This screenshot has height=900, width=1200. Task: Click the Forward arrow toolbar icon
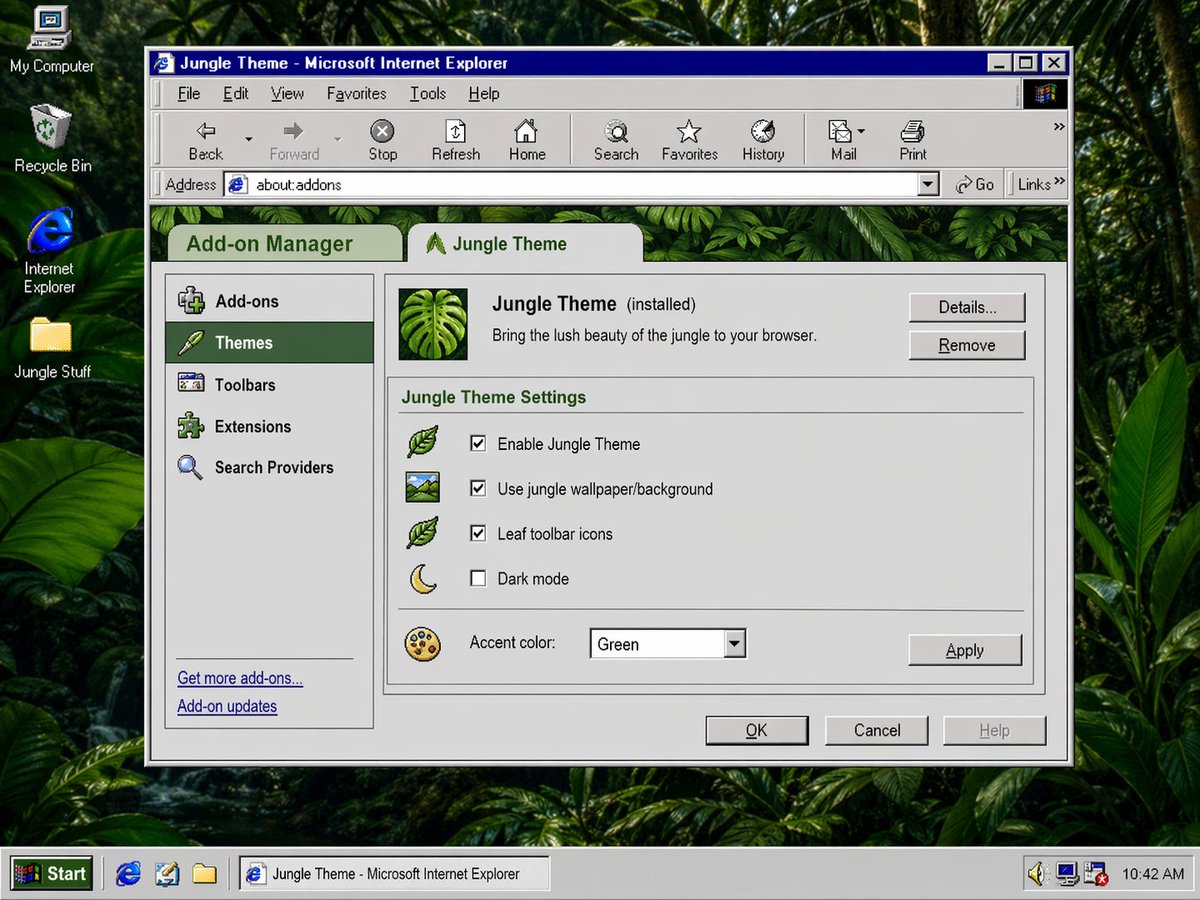293,130
